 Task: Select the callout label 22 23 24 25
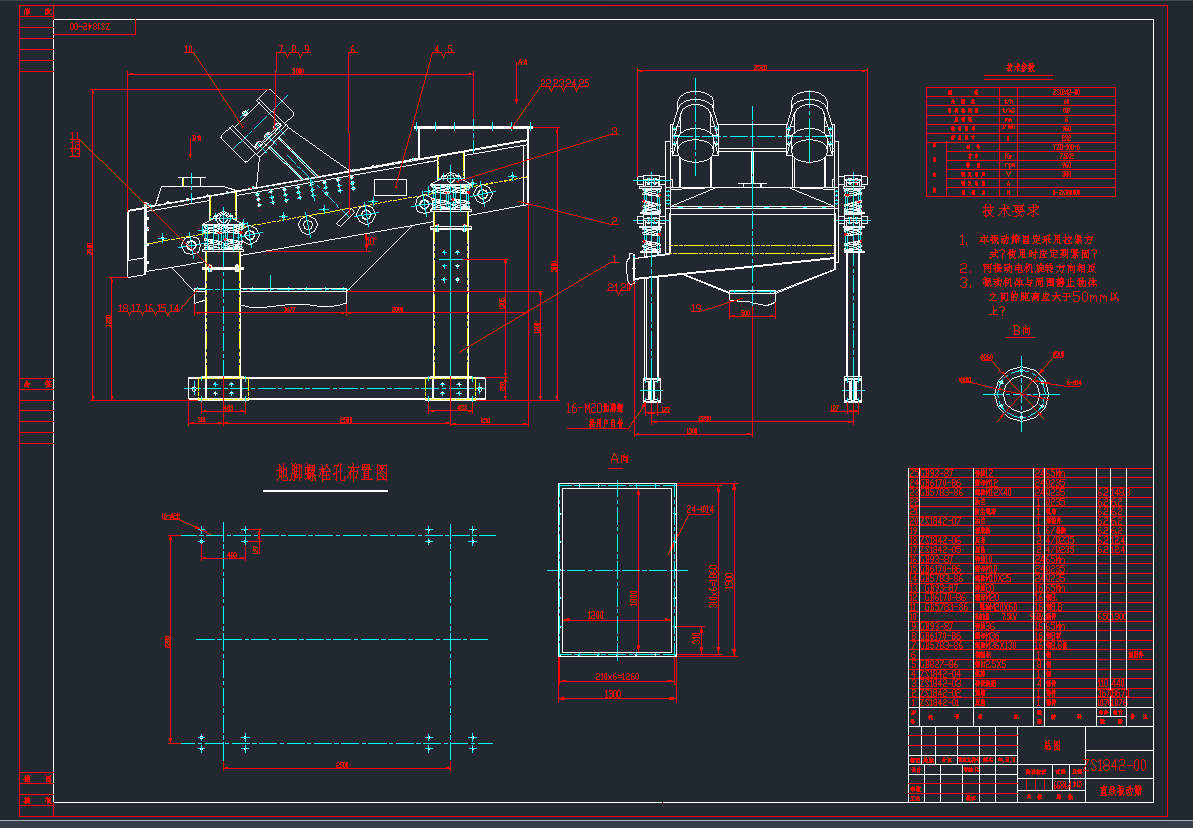tap(565, 84)
